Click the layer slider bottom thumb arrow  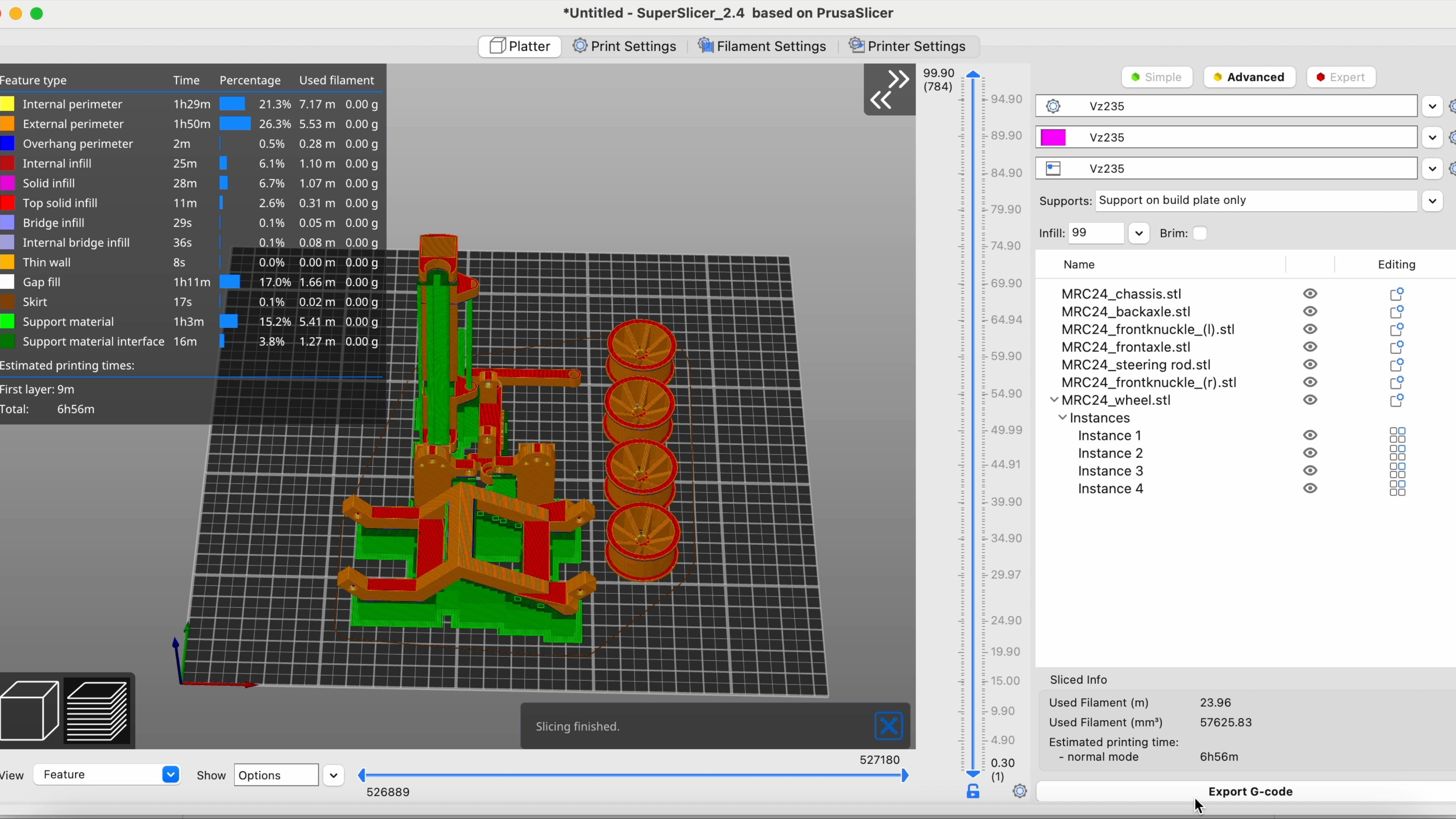click(973, 774)
